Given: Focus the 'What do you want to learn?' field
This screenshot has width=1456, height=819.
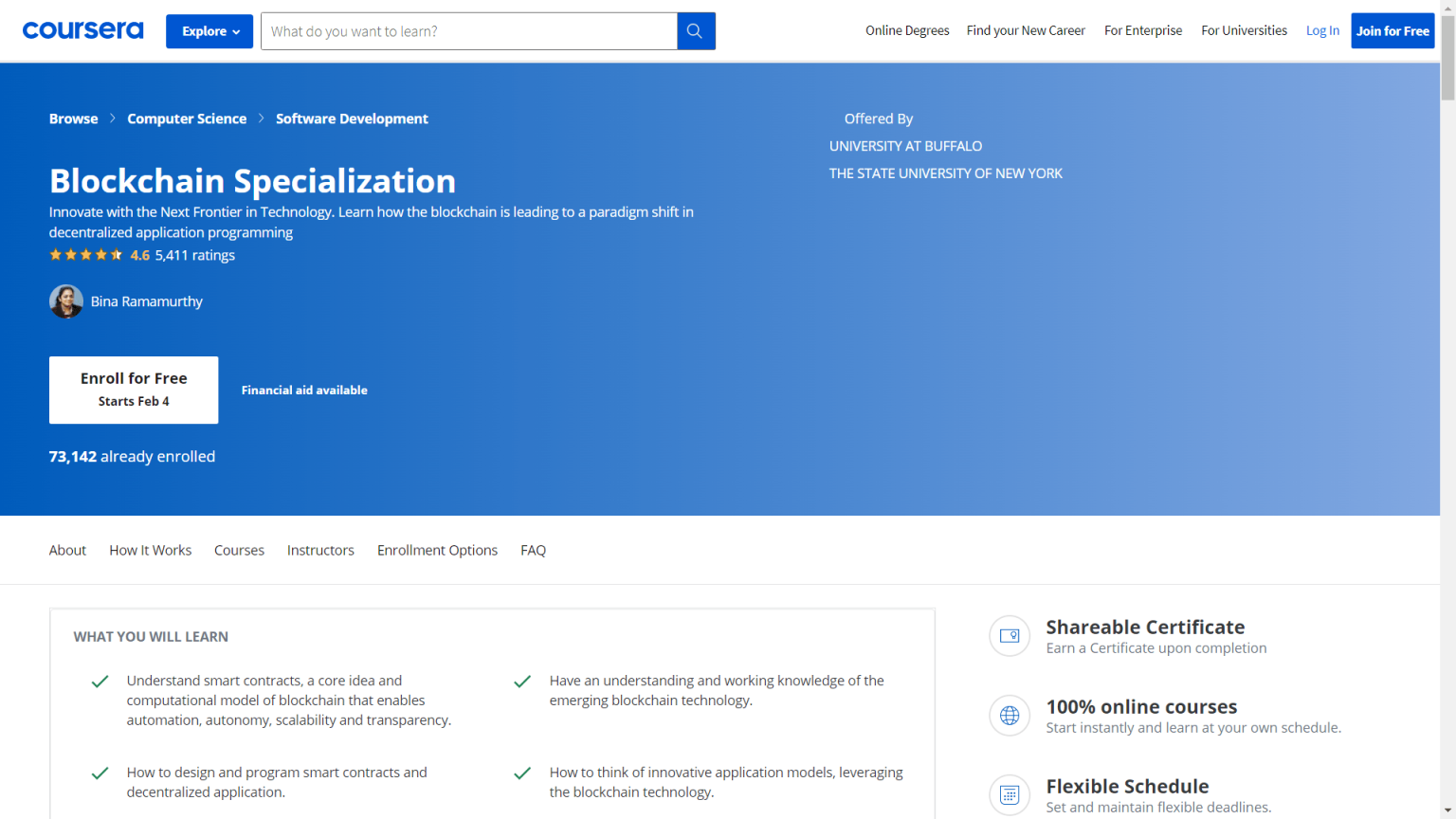Looking at the screenshot, I should pos(469,31).
